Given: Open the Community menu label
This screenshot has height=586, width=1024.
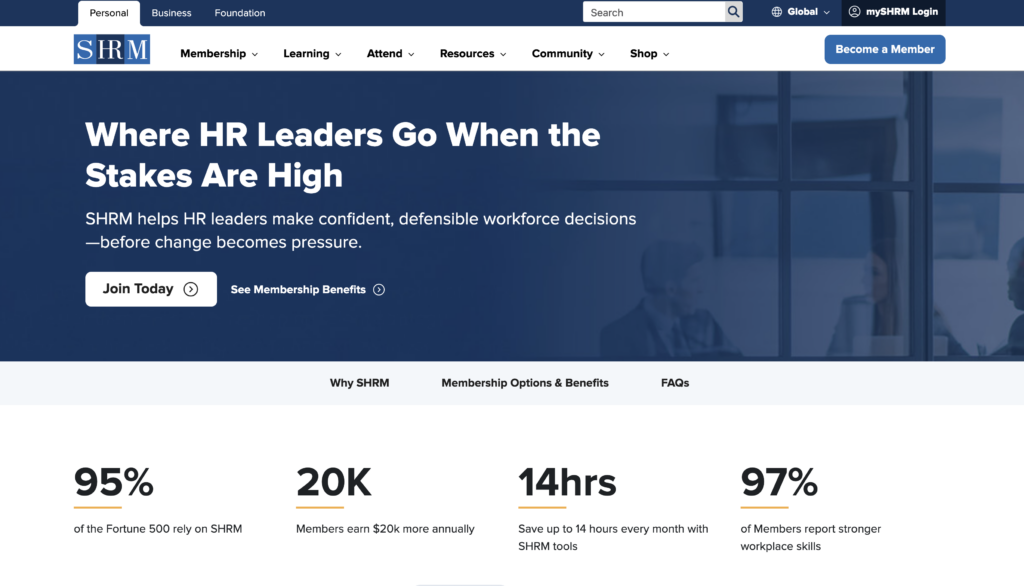Looking at the screenshot, I should pyautogui.click(x=562, y=54).
